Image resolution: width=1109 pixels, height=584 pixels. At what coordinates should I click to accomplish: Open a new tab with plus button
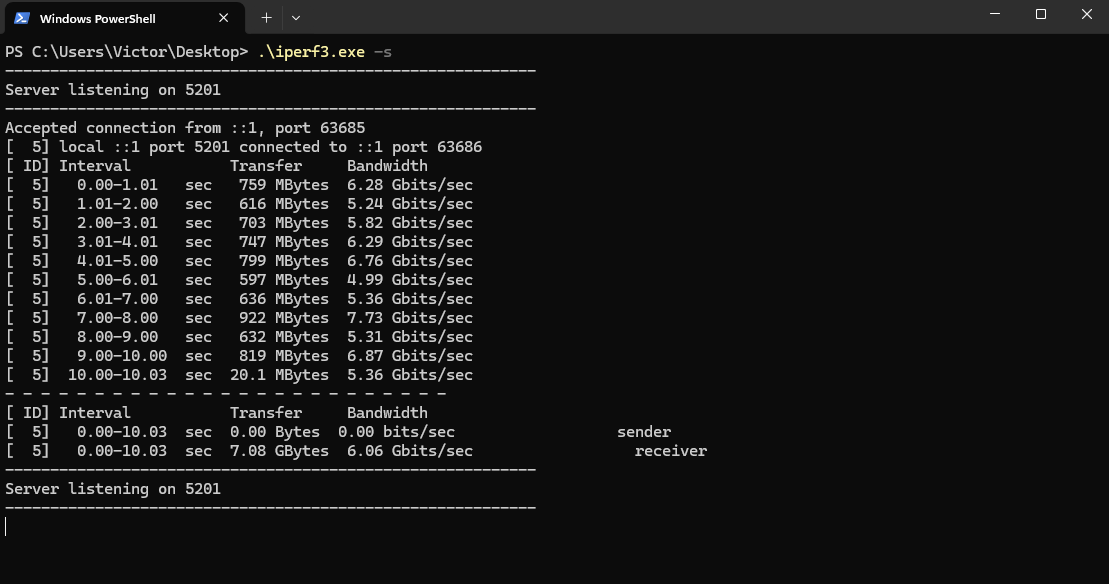coord(266,17)
